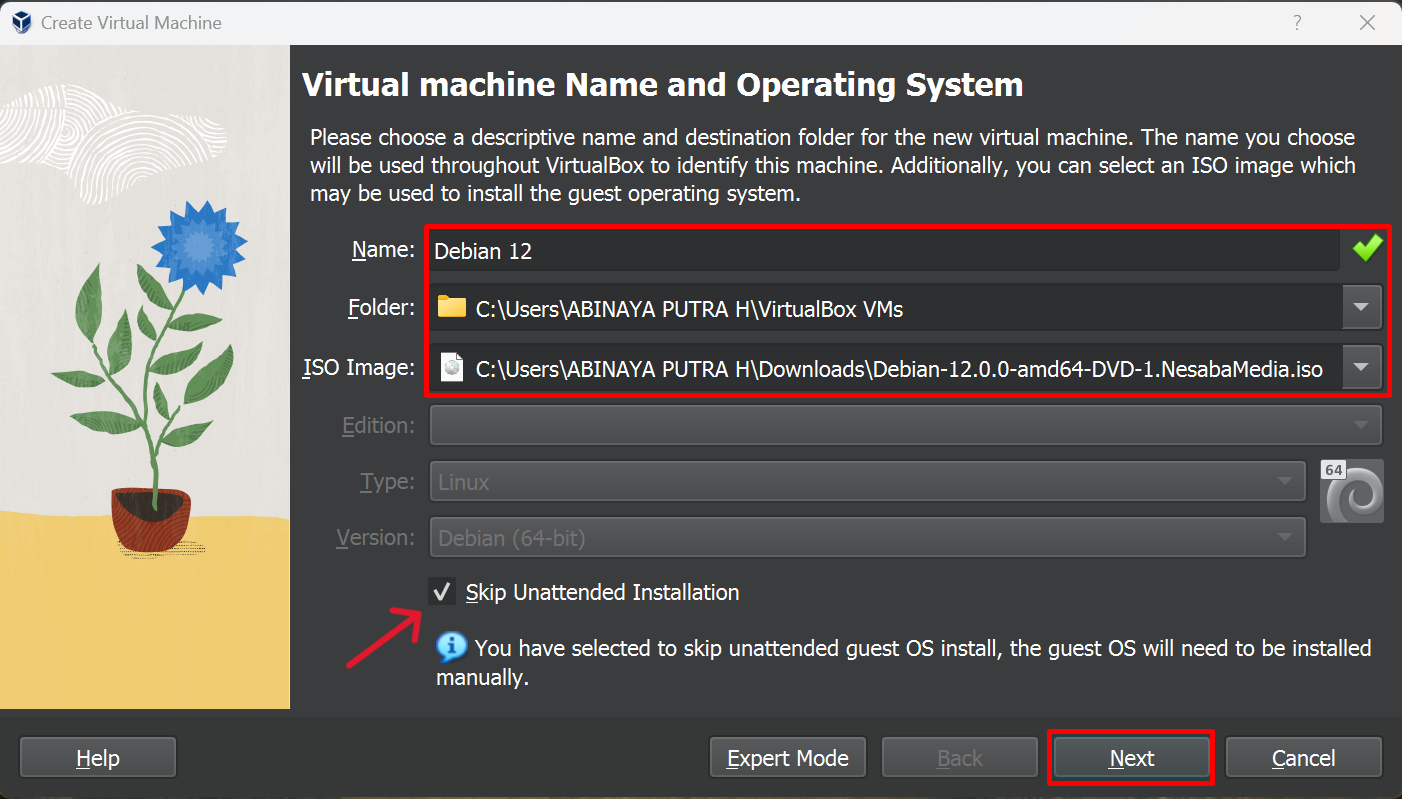The height and width of the screenshot is (799, 1402).
Task: Click the Folder: label
Action: tap(381, 307)
